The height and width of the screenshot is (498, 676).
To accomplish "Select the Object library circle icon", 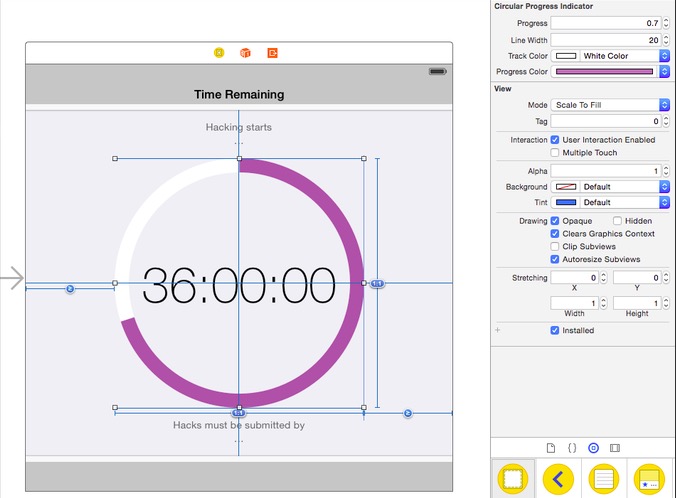I will click(x=594, y=448).
